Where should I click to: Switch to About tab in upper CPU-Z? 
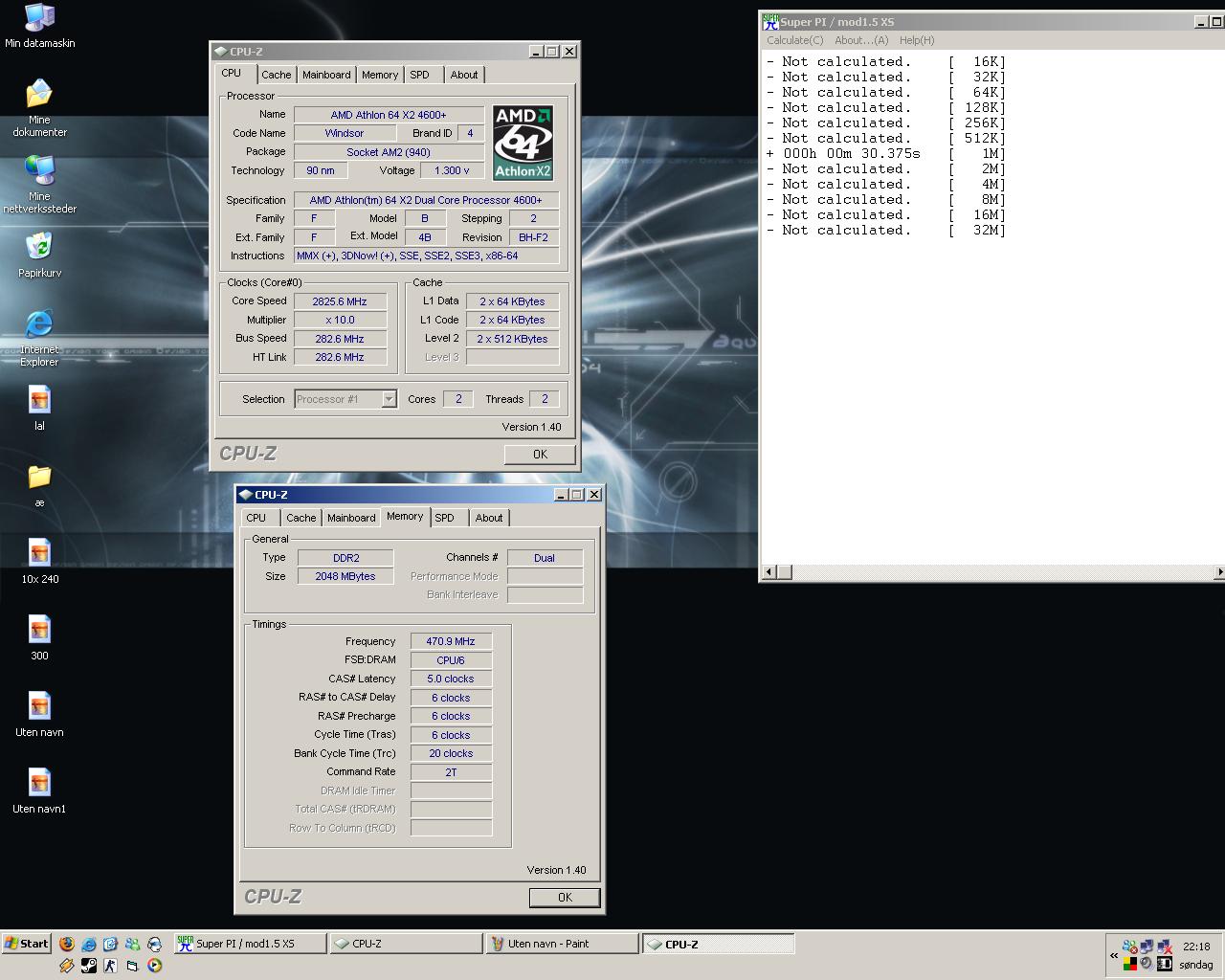tap(464, 75)
